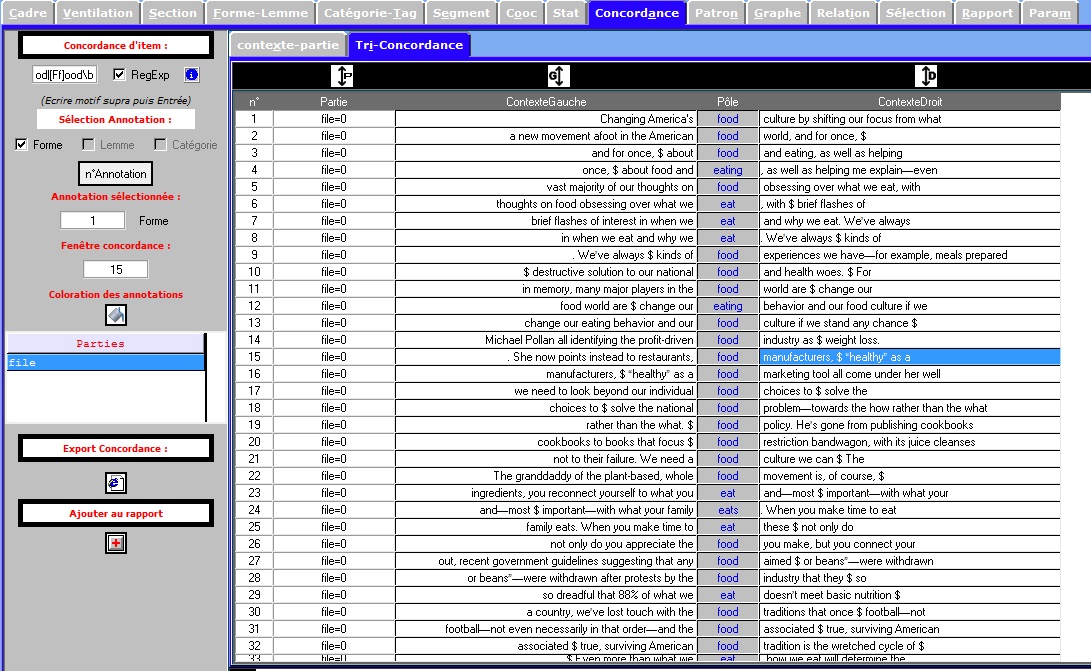Click the ContexteDroit column header
Image resolution: width=1091 pixels, height=671 pixels.
pos(909,102)
